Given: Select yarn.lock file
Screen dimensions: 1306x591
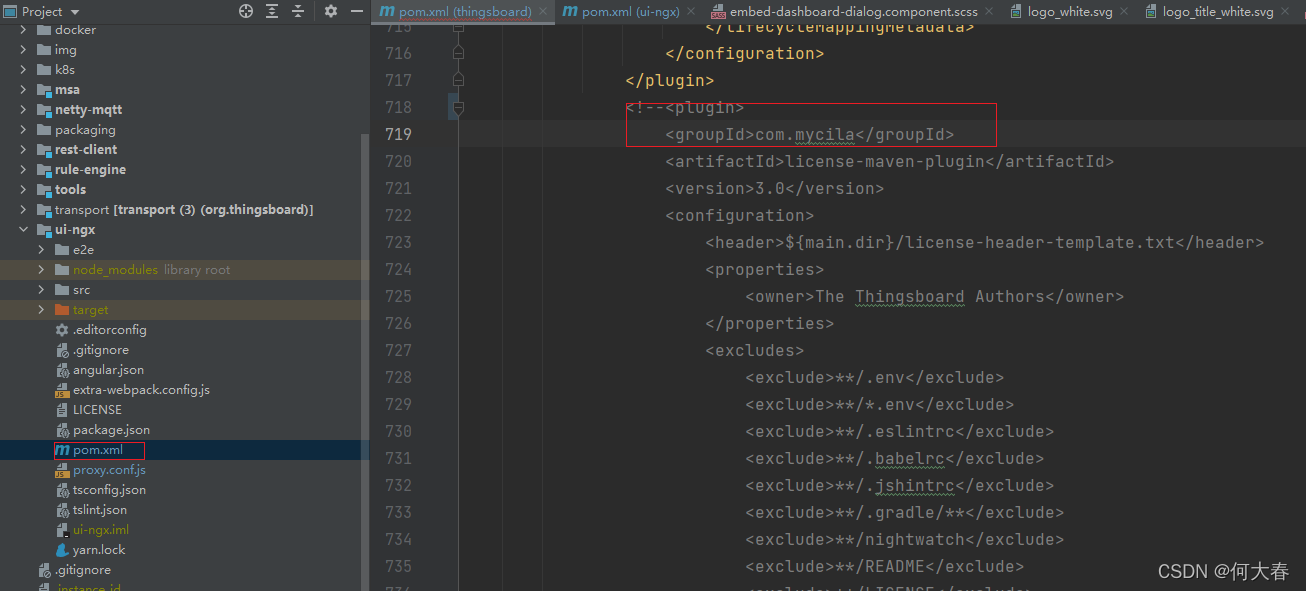Looking at the screenshot, I should [99, 550].
